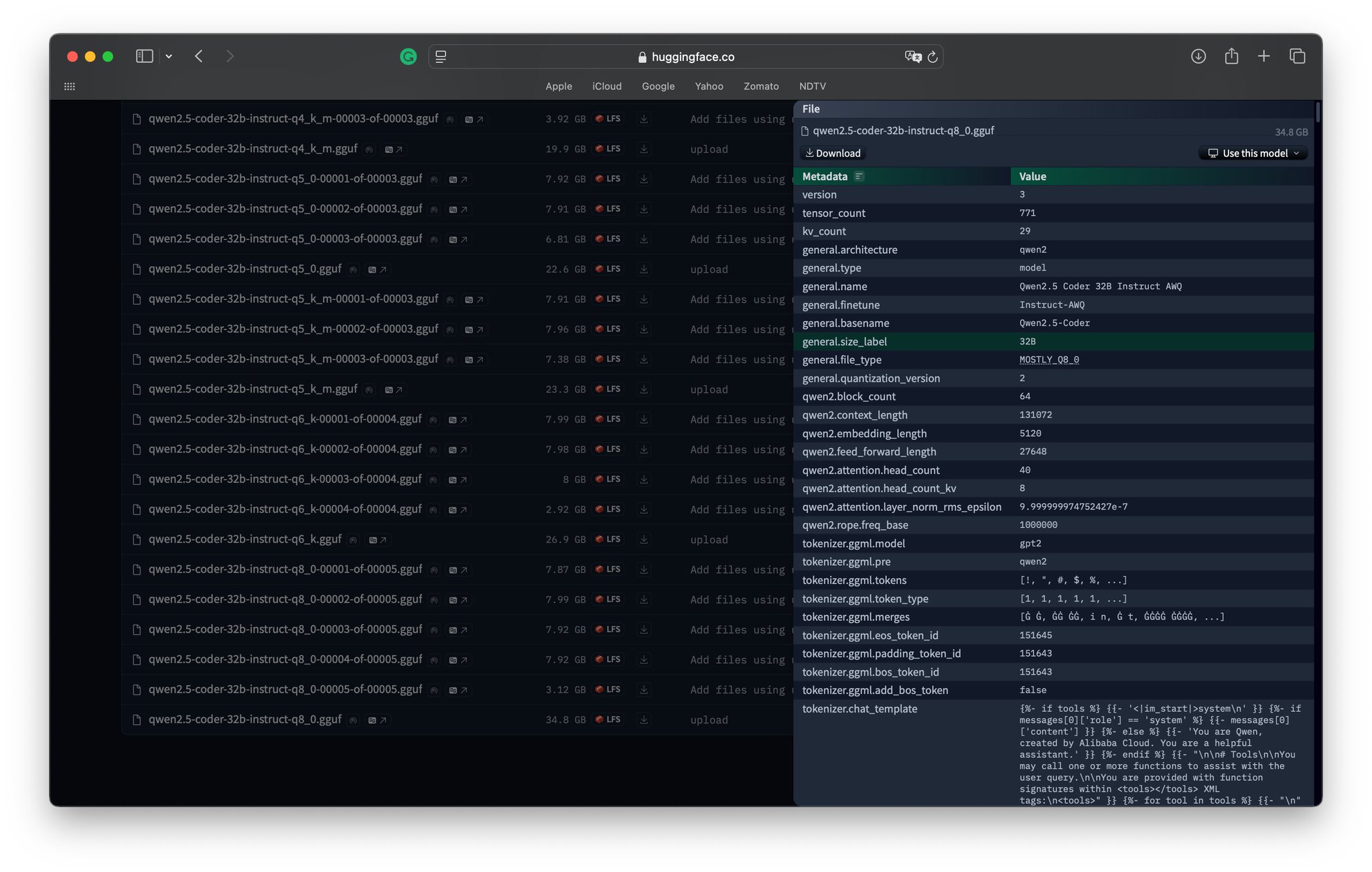Open qwen2.5-coder-32b-instruct-q8_0.gguf link in File panel
Image resolution: width=1372 pixels, height=872 pixels.
pos(903,131)
